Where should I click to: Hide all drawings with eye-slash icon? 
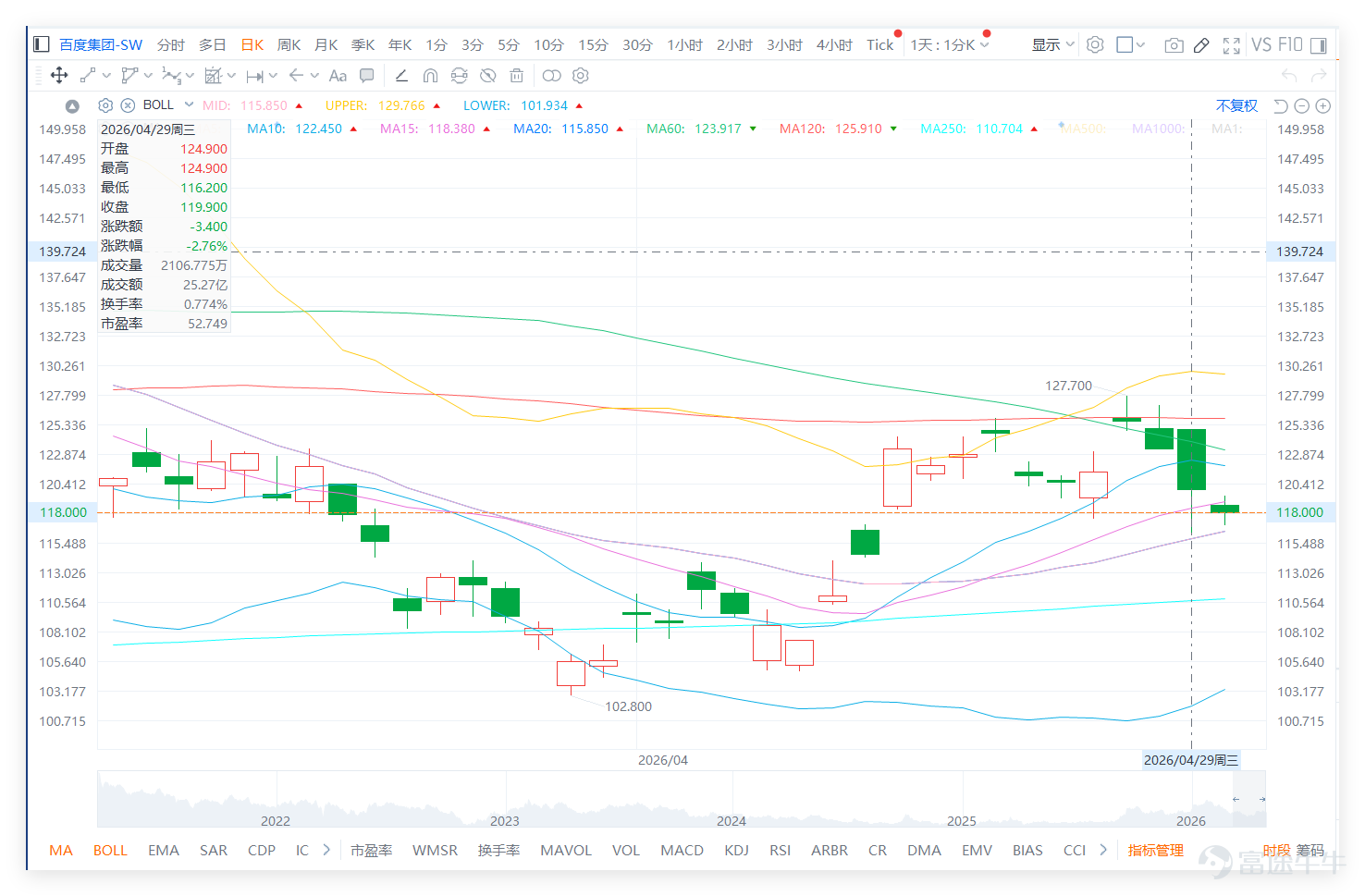point(488,76)
